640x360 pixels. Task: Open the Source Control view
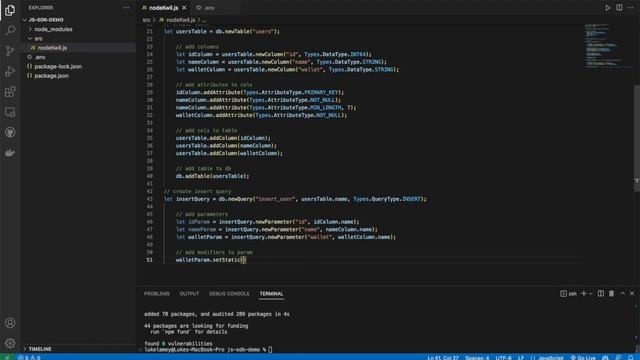click(10, 51)
